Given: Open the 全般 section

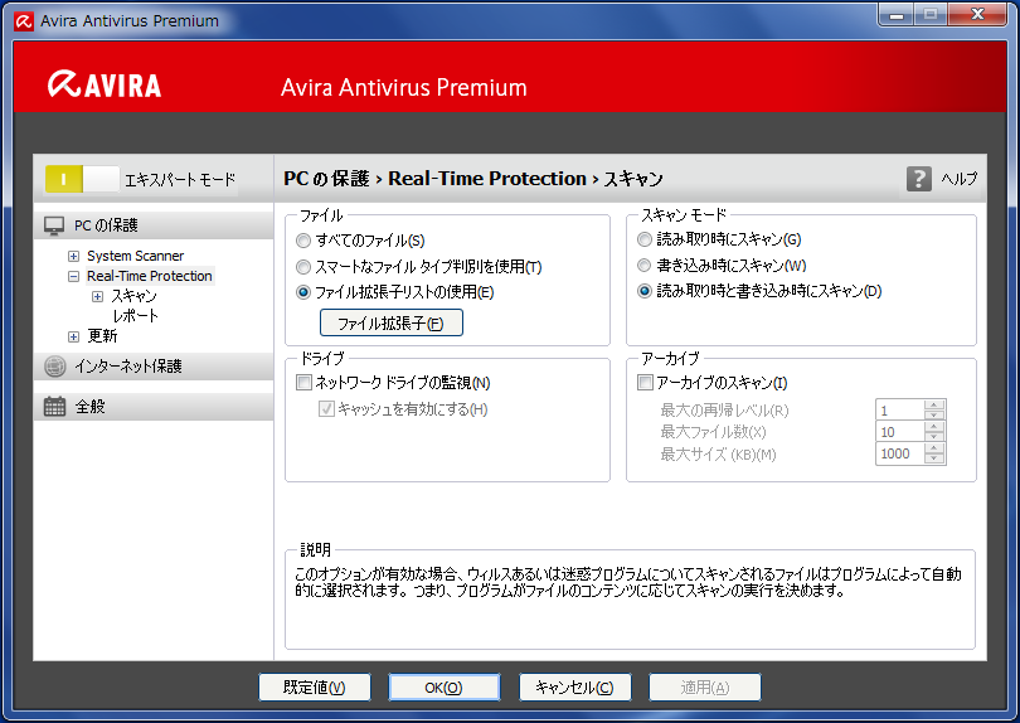Looking at the screenshot, I should tap(154, 407).
